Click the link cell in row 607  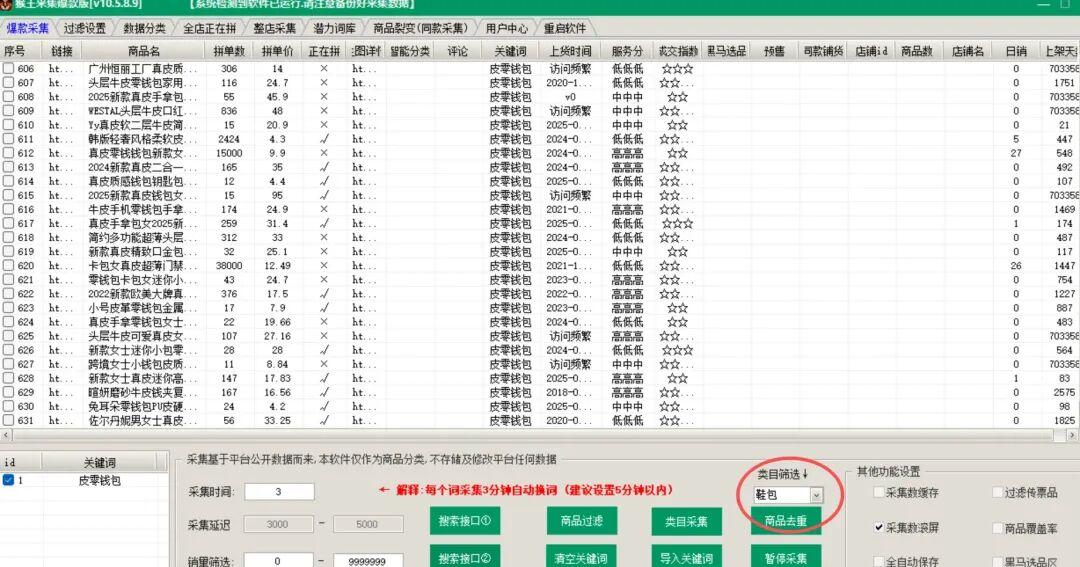[x=60, y=83]
